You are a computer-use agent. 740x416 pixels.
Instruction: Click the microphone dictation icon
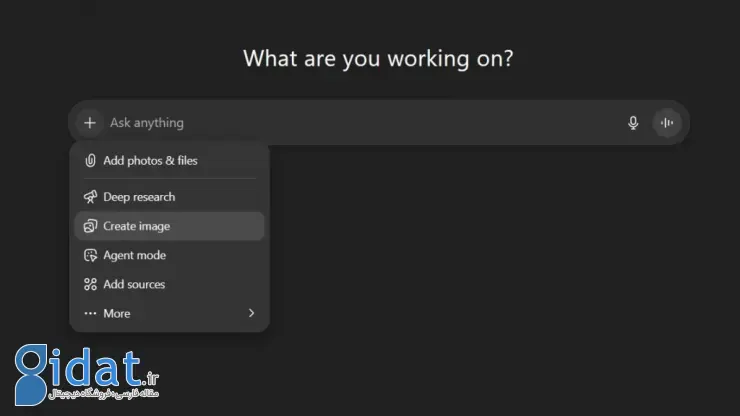[633, 123]
